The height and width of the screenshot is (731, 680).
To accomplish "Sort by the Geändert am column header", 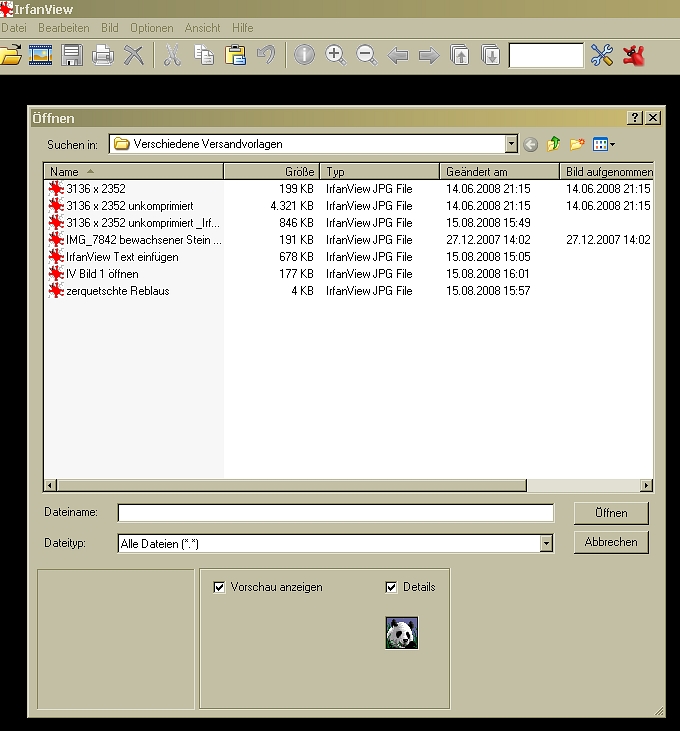I will pos(500,172).
